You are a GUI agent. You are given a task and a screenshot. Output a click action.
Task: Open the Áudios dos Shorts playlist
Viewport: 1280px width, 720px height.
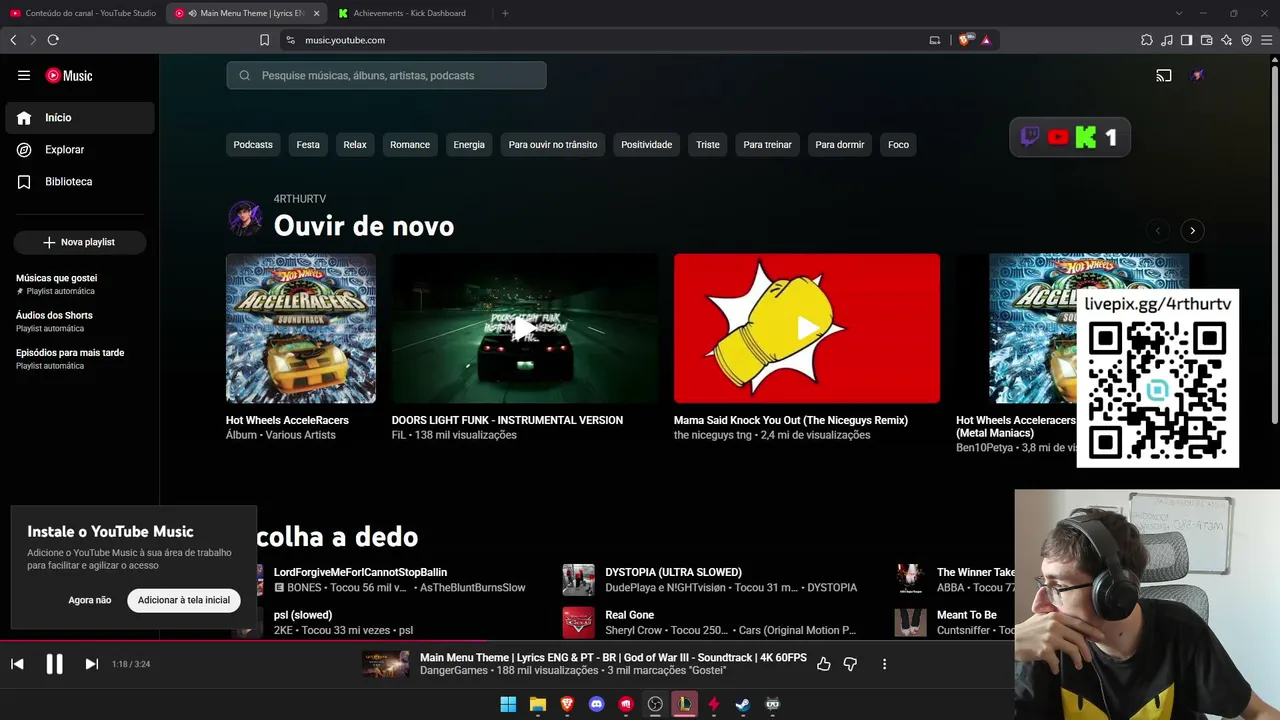(80, 321)
